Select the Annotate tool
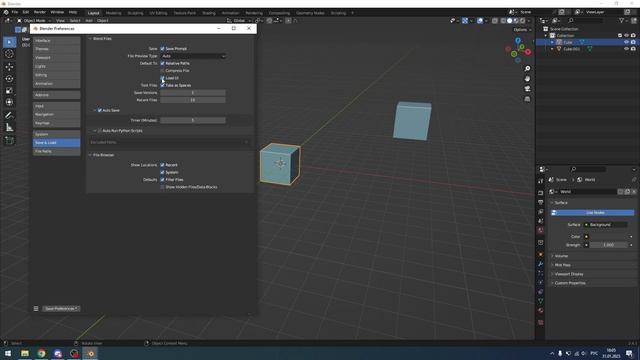This screenshot has width=640, height=360. [x=9, y=116]
